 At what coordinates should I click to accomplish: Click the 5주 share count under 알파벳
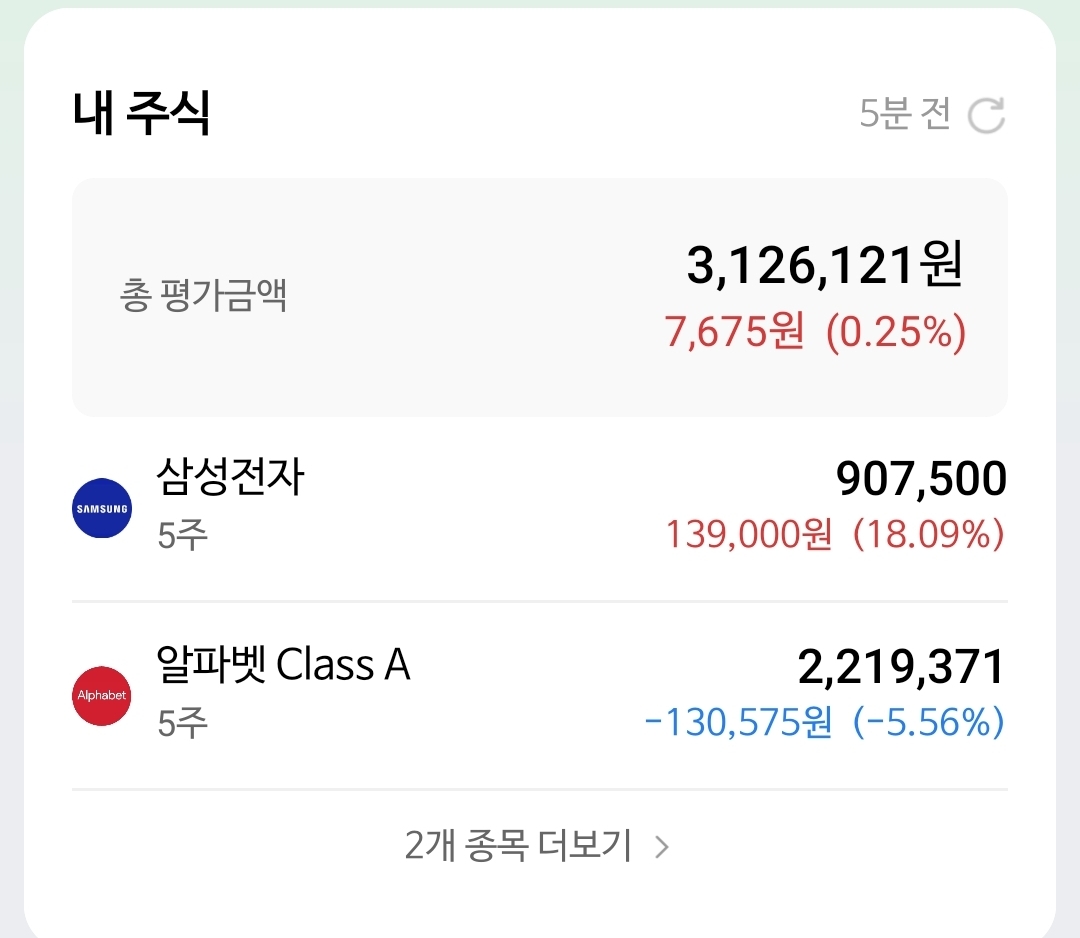click(x=182, y=721)
